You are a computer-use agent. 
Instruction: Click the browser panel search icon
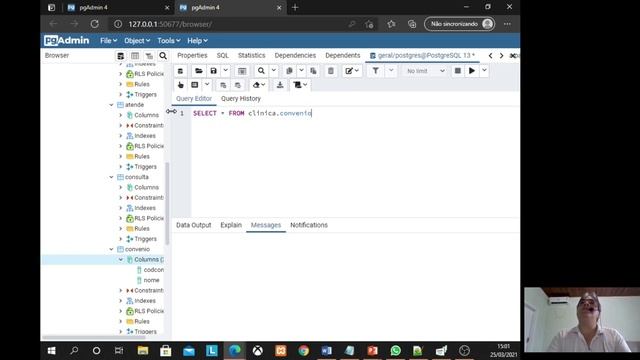pyautogui.click(x=163, y=56)
